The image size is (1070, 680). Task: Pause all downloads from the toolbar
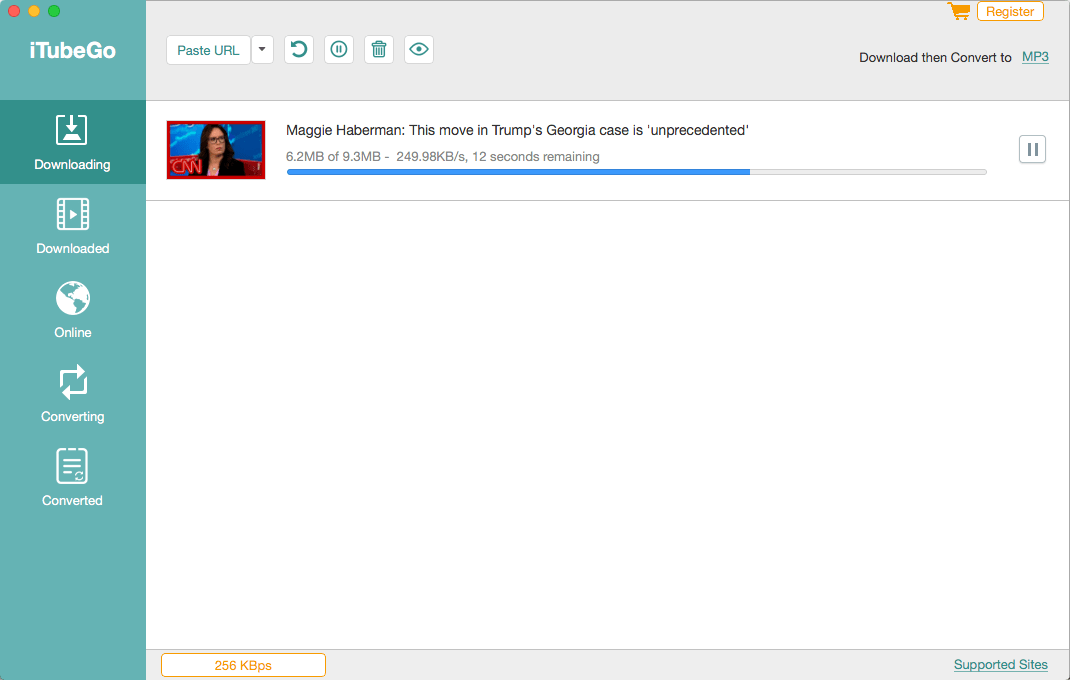point(339,50)
